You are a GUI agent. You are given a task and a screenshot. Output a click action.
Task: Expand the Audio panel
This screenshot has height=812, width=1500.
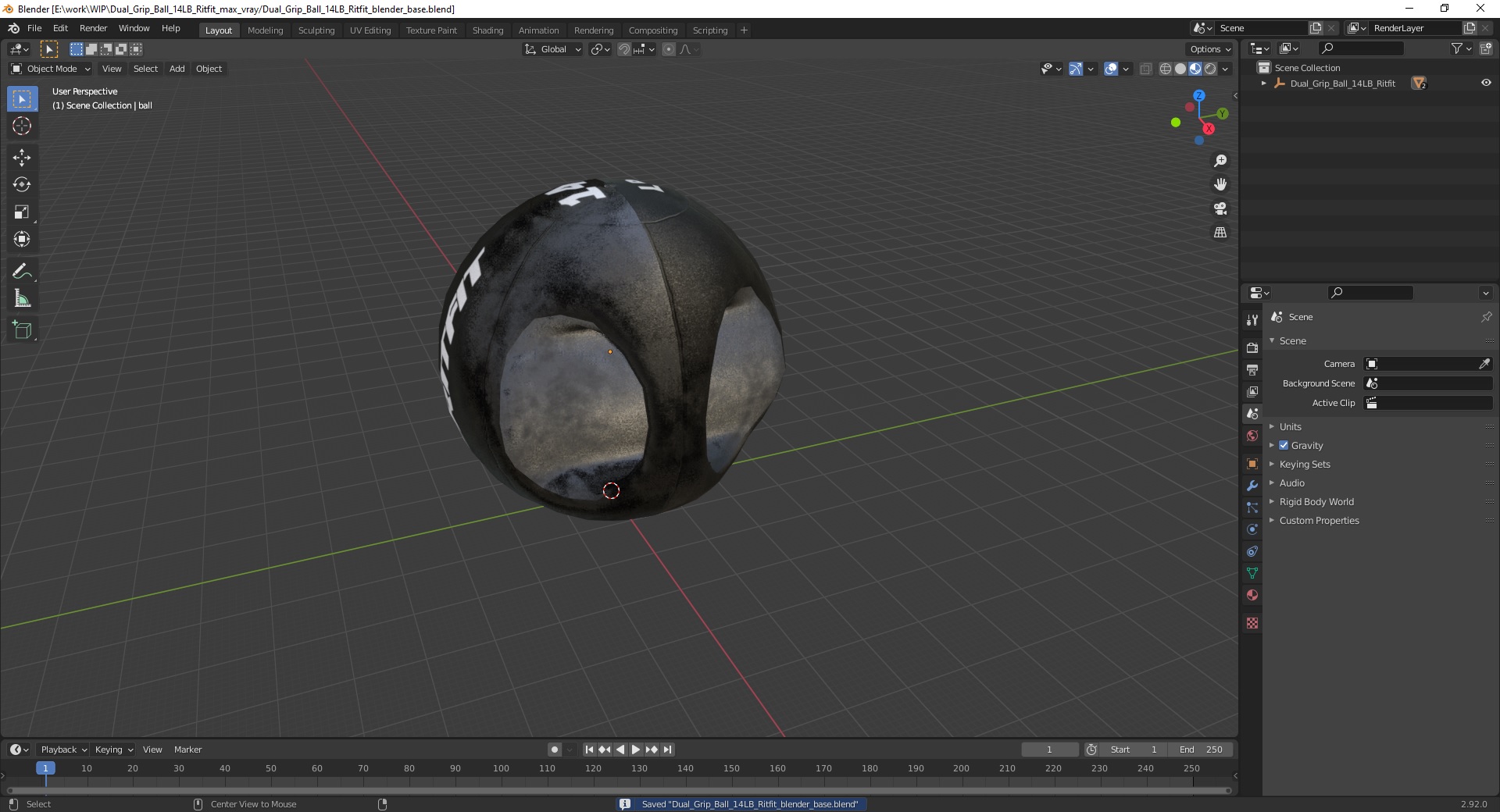click(1291, 483)
